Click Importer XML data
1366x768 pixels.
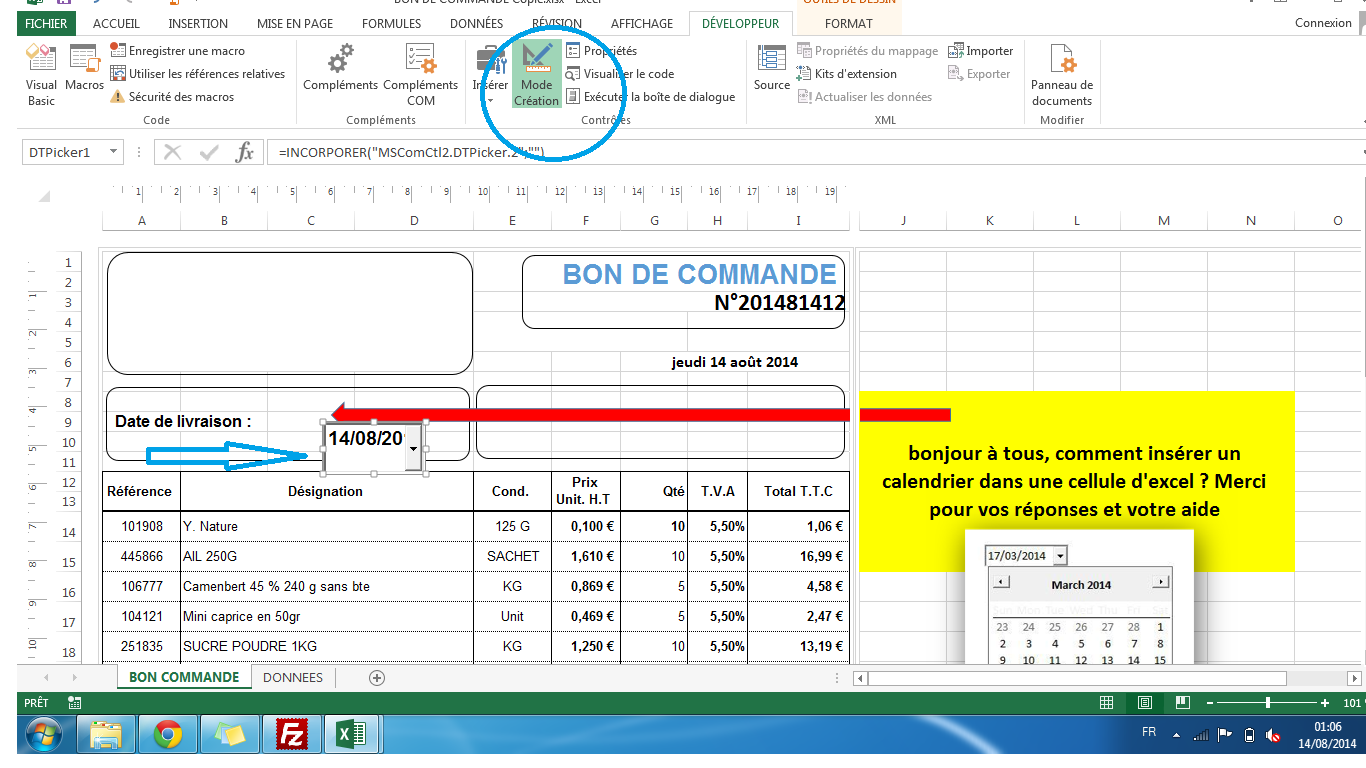click(980, 51)
